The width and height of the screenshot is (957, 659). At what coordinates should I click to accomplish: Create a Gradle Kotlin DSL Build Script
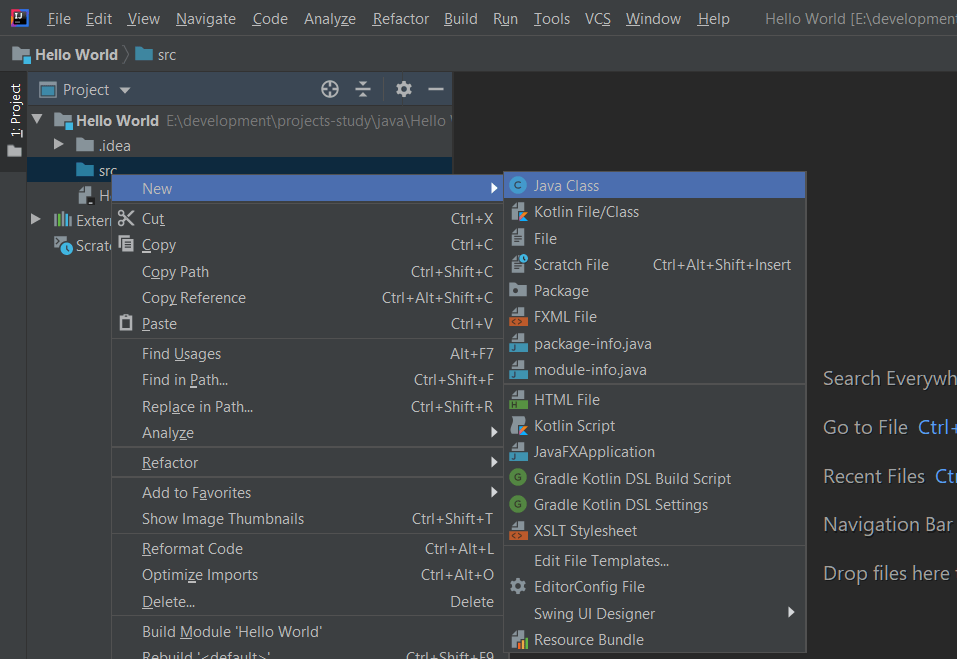629,478
